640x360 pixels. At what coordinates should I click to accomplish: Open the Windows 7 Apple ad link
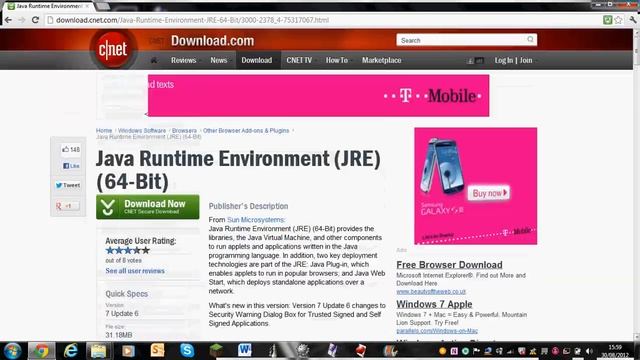[434, 304]
